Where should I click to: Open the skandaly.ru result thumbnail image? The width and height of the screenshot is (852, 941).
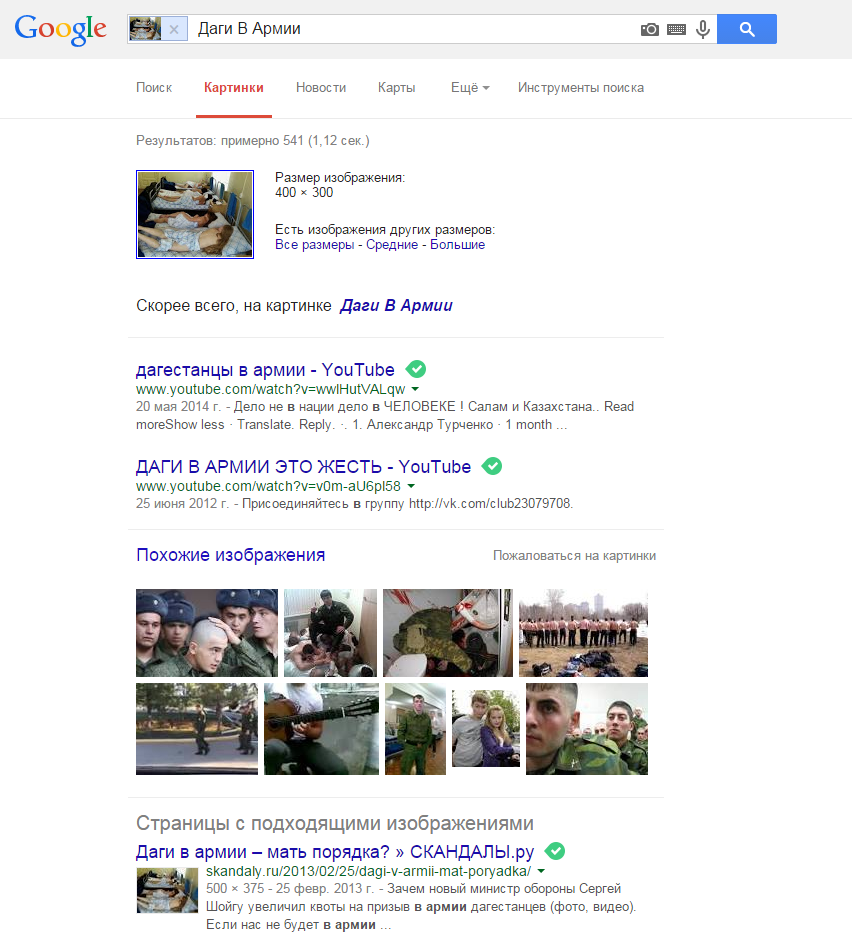(x=167, y=890)
